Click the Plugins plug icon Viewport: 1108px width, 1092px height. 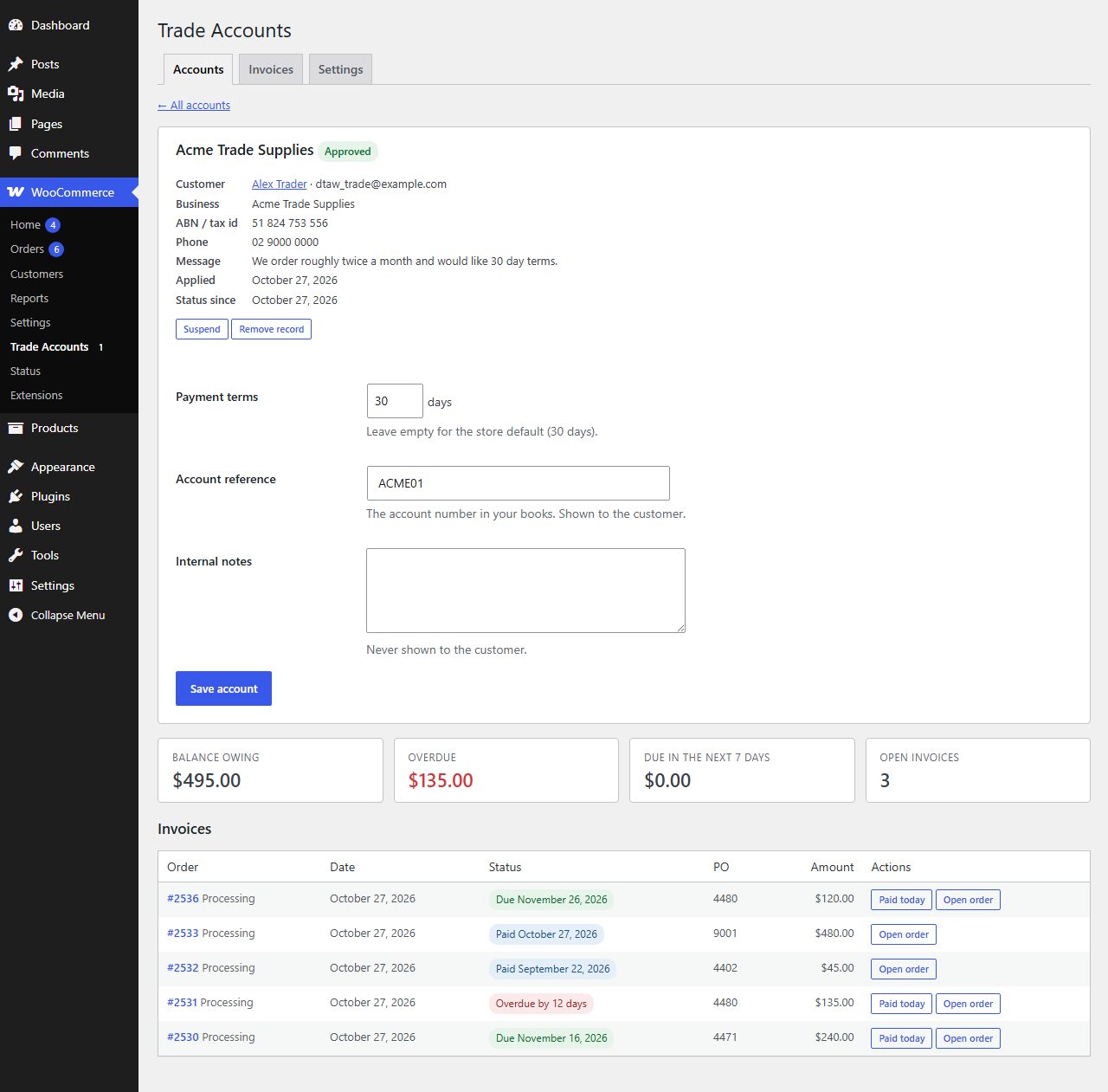(x=16, y=496)
